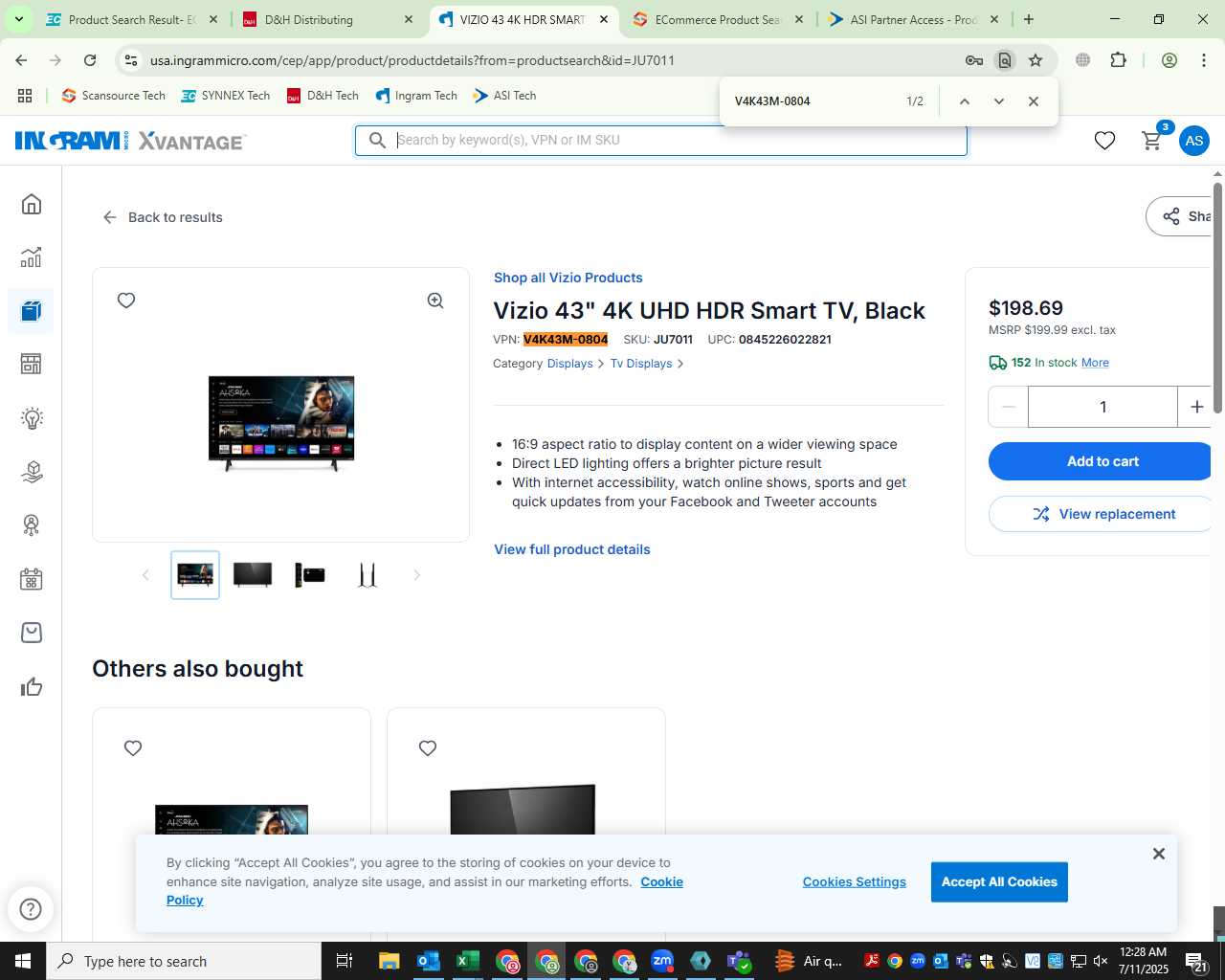Switch to D&H Distributing tab
The width and height of the screenshot is (1225, 980).
(327, 19)
